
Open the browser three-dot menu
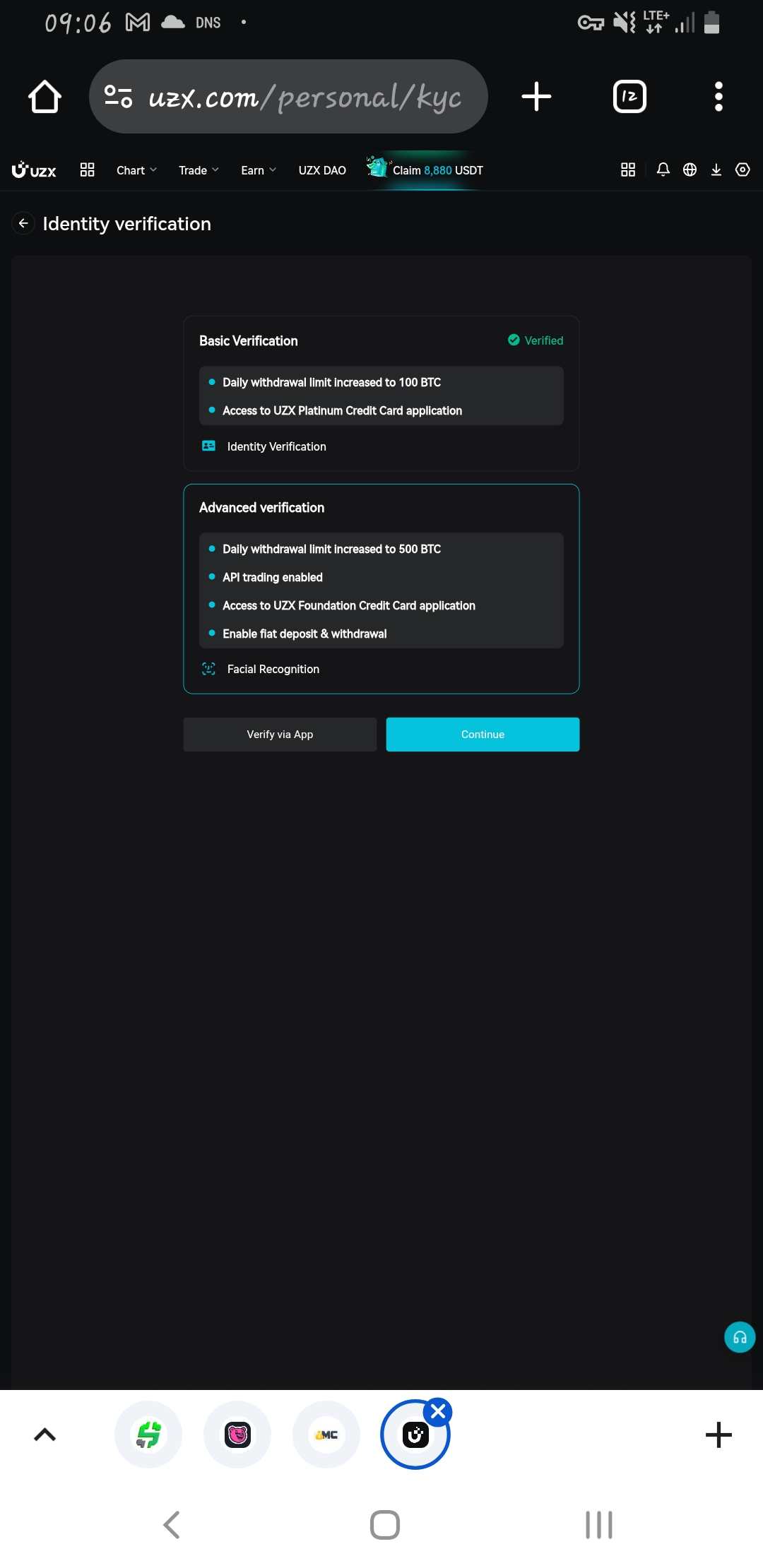click(718, 97)
